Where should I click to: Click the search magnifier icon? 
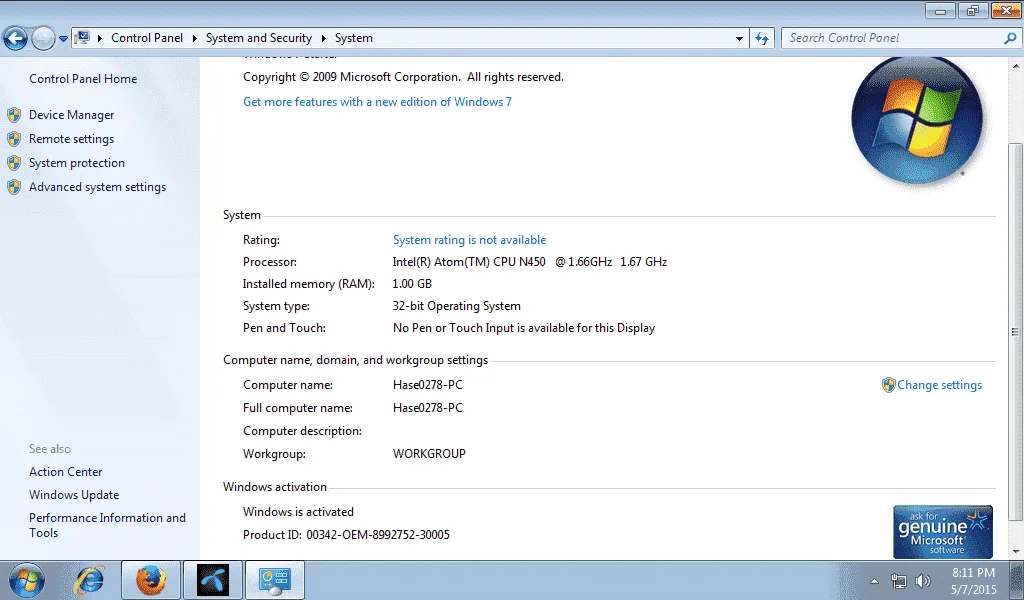tap(1010, 39)
